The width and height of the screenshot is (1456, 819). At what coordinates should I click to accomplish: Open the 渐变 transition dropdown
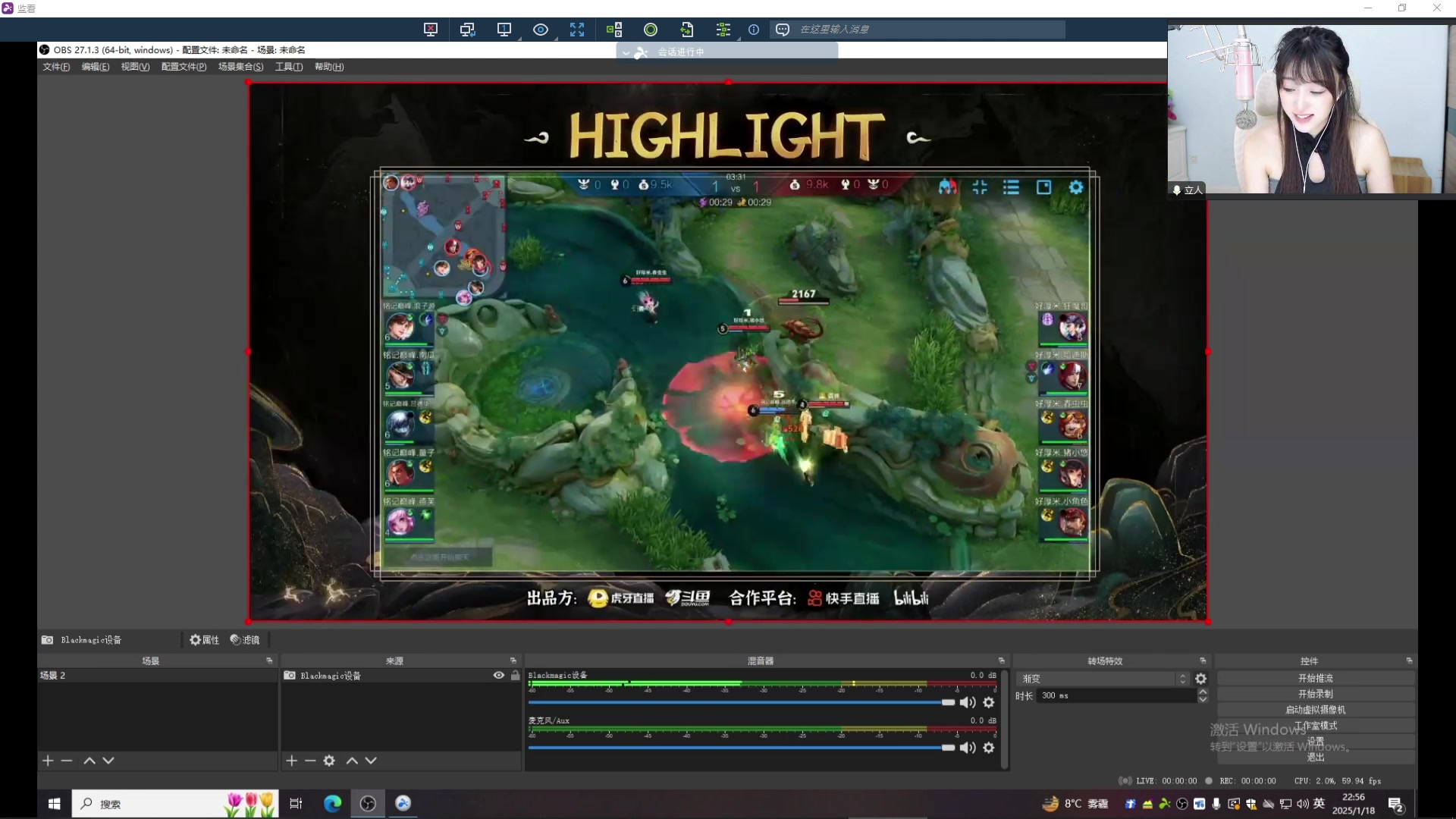[x=1103, y=679]
